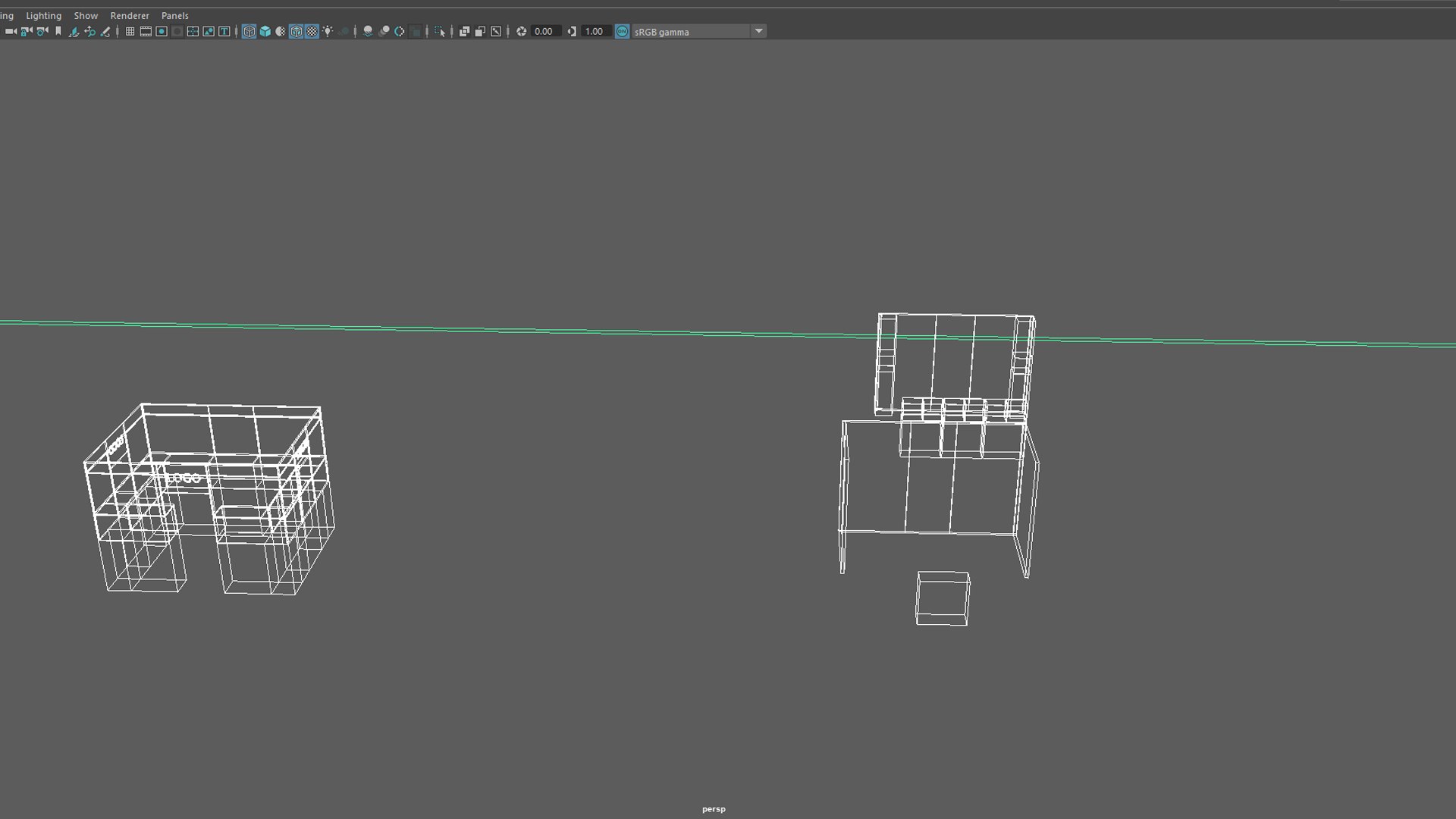This screenshot has height=819, width=1456.
Task: Toggle the viewport grid icon
Action: [x=130, y=31]
